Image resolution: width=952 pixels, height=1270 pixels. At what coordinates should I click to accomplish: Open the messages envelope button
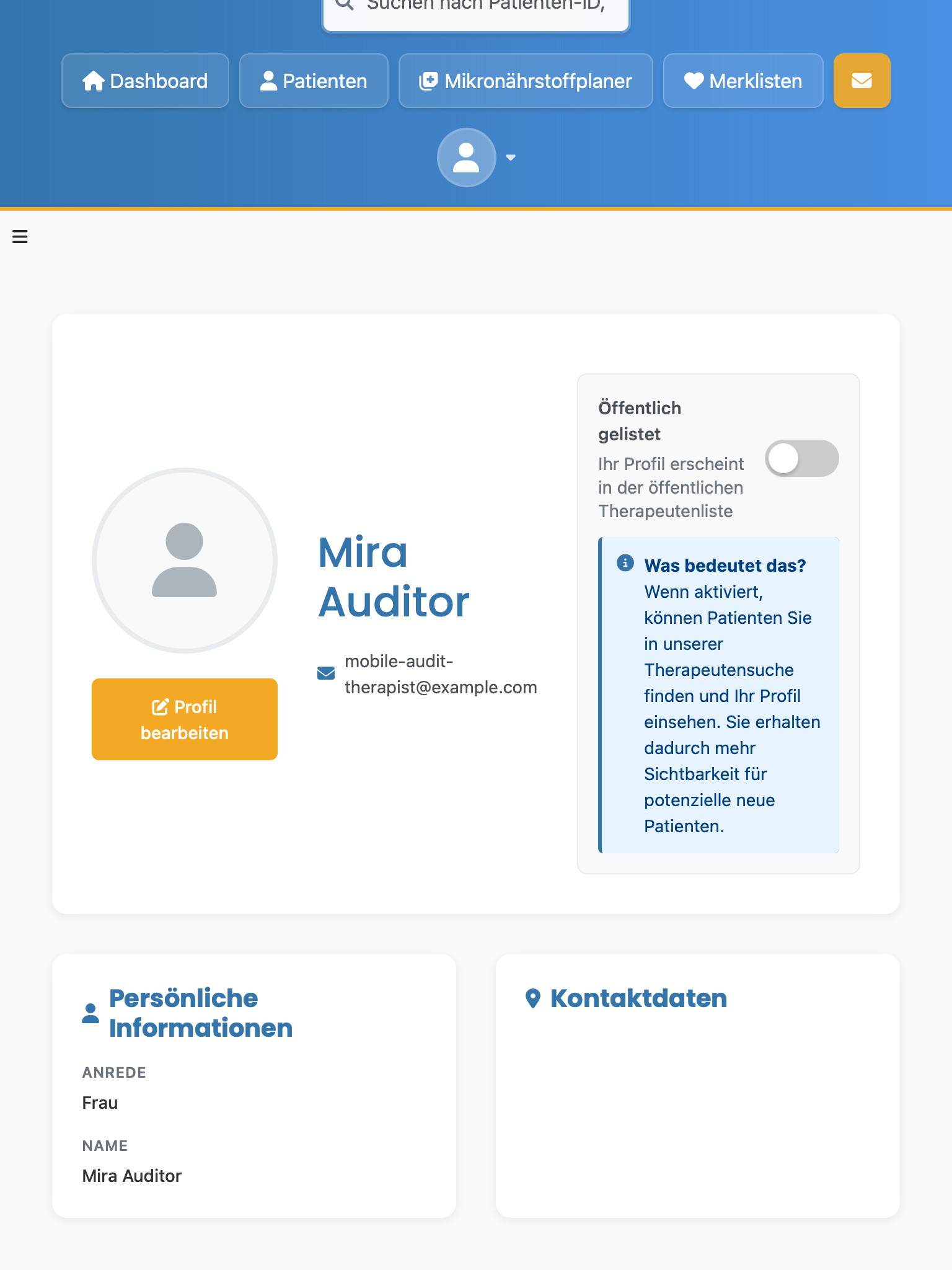tap(862, 81)
